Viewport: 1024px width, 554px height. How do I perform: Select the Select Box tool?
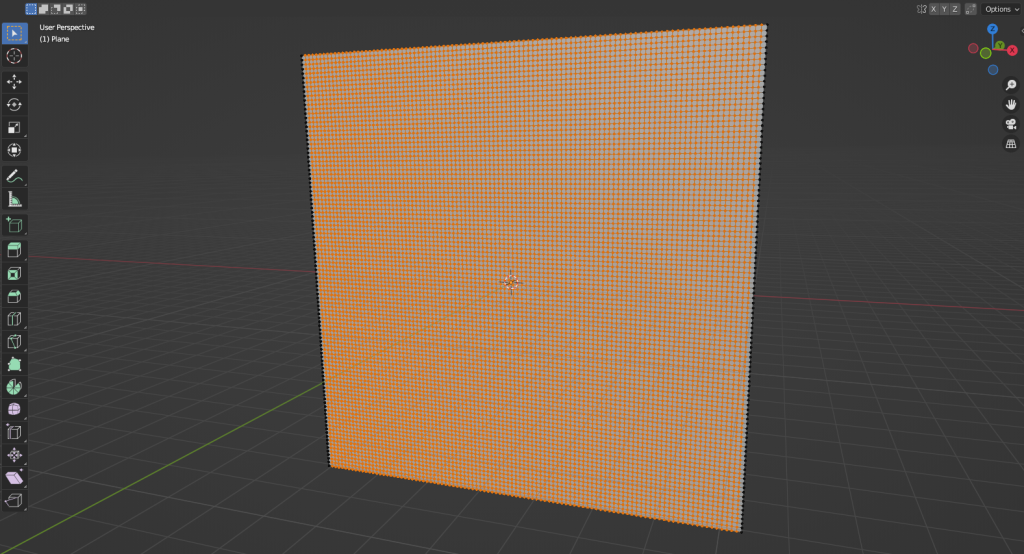click(14, 33)
